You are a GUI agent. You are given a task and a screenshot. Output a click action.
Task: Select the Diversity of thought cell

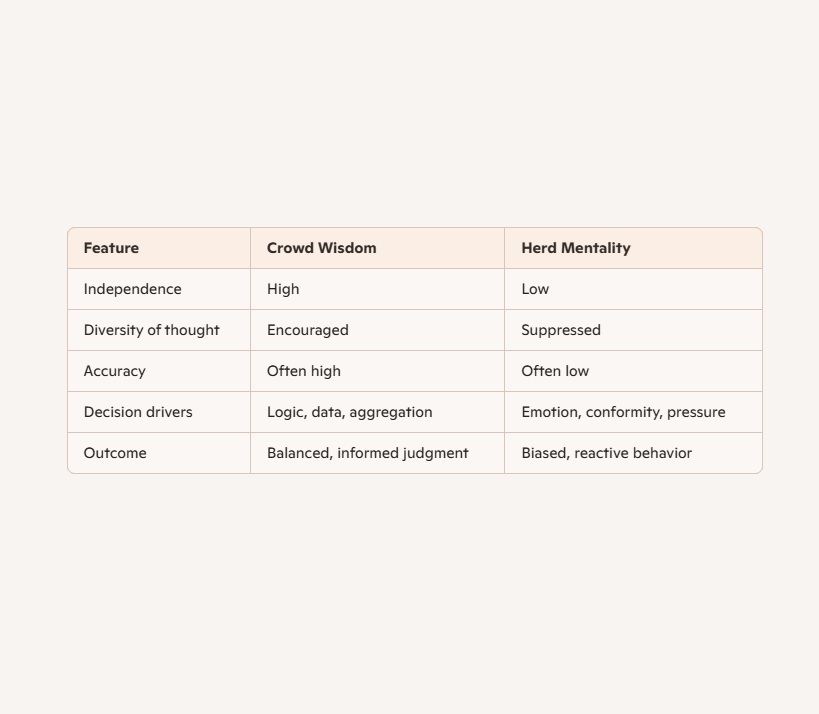click(151, 330)
